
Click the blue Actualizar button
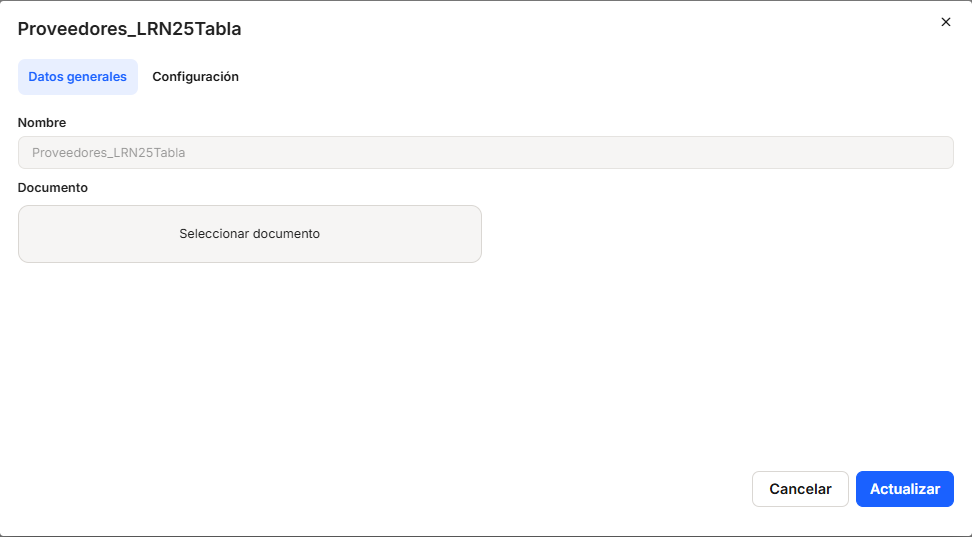tap(904, 489)
